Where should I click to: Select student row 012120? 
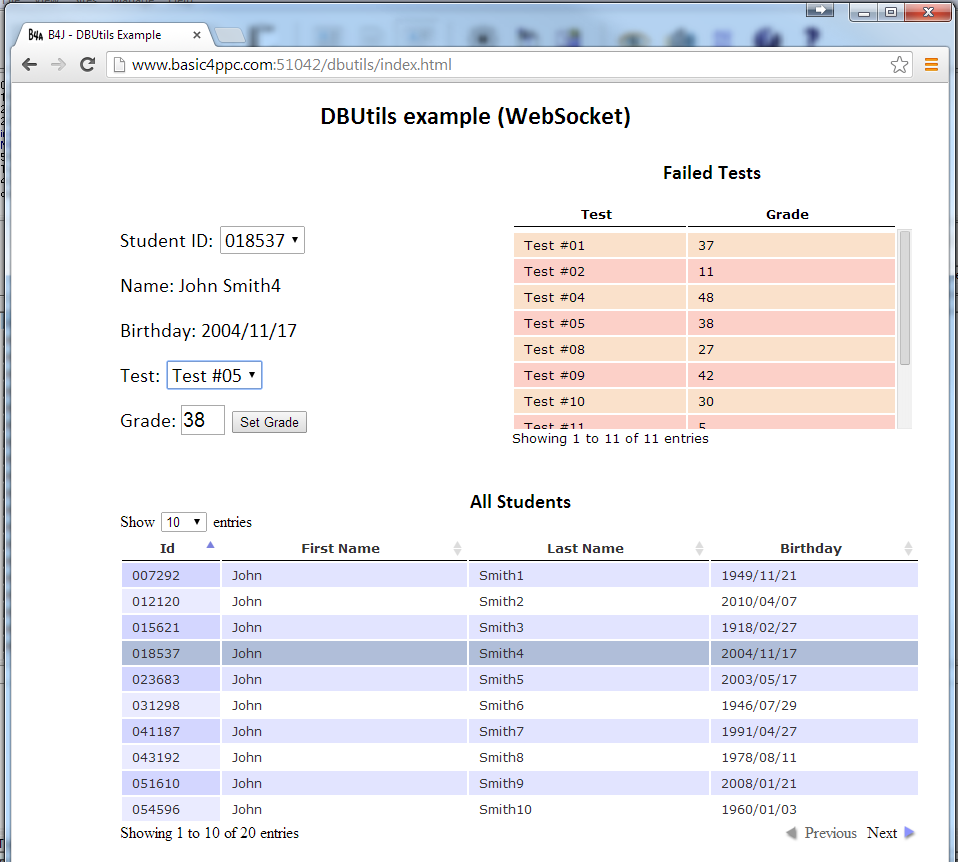[x=519, y=601]
